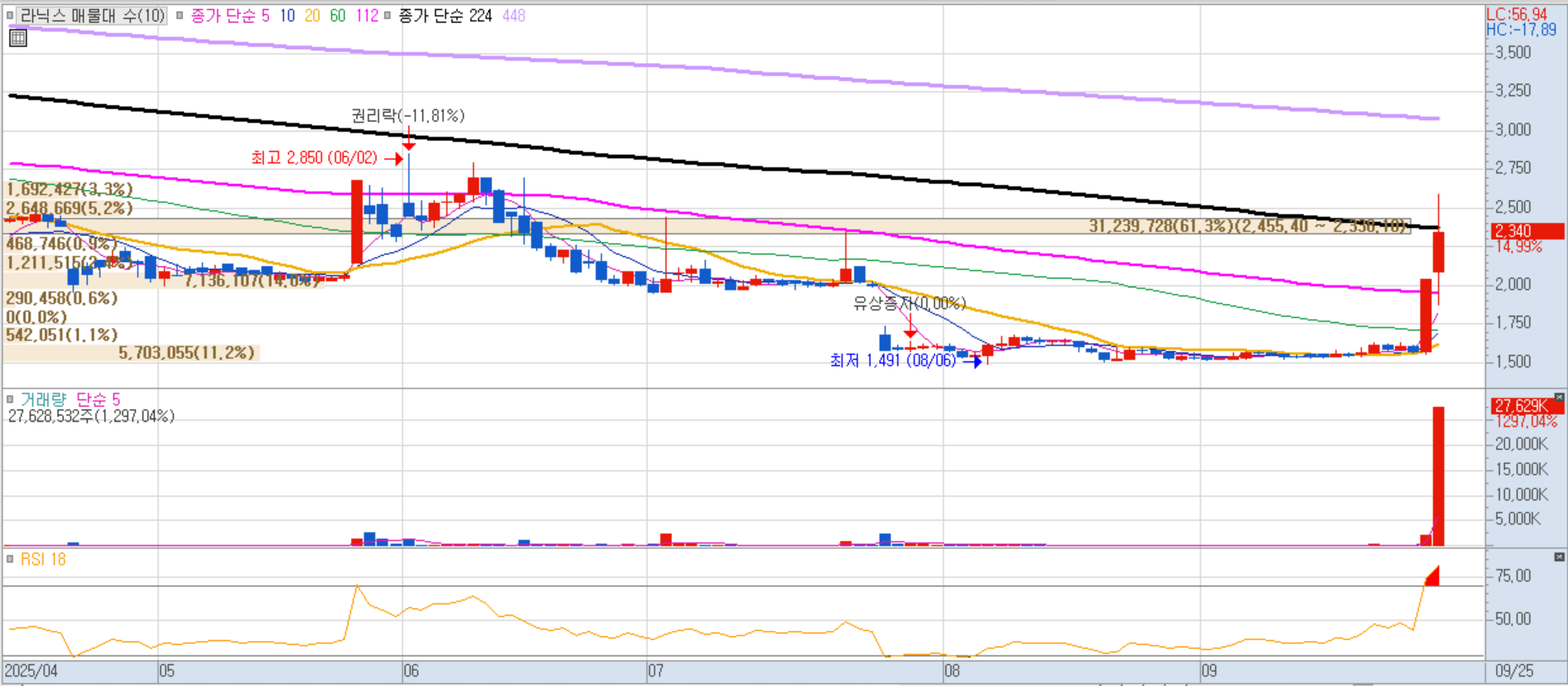1568x686 pixels.
Task: Click the 3,500 price axis level
Action: tap(1513, 52)
